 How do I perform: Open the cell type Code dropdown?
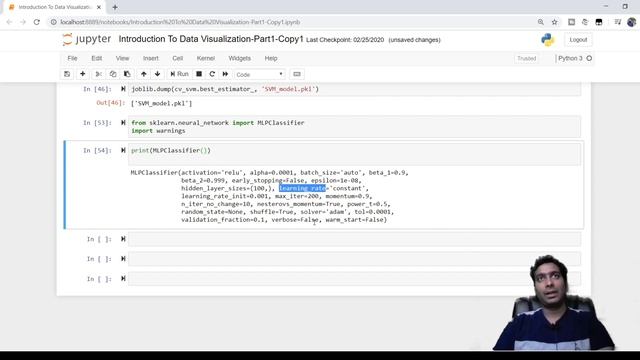click(x=260, y=75)
